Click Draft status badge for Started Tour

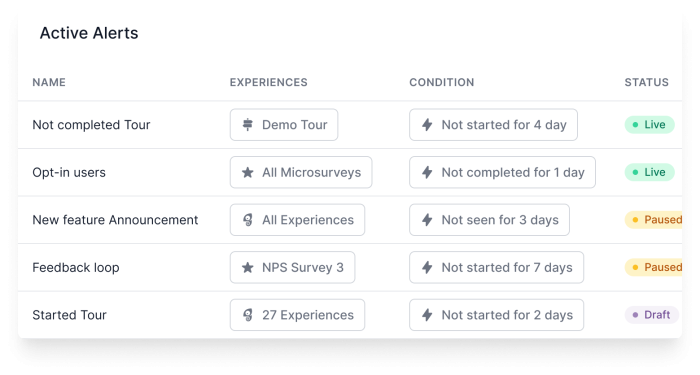pyautogui.click(x=652, y=315)
